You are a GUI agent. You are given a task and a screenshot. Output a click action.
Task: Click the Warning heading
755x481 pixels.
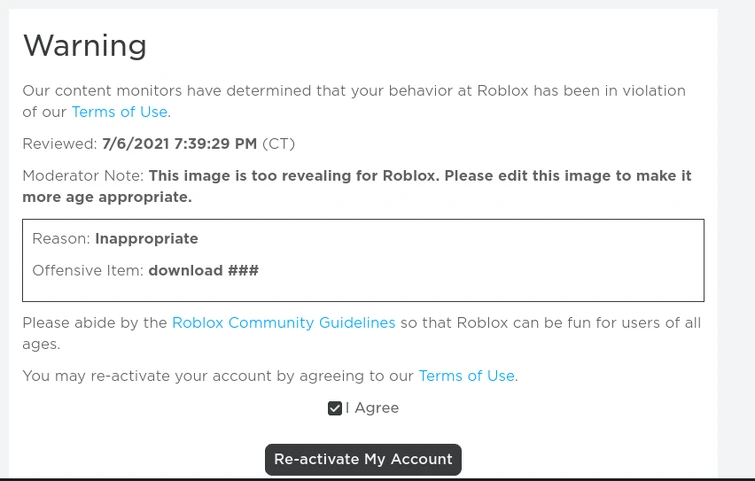85,45
